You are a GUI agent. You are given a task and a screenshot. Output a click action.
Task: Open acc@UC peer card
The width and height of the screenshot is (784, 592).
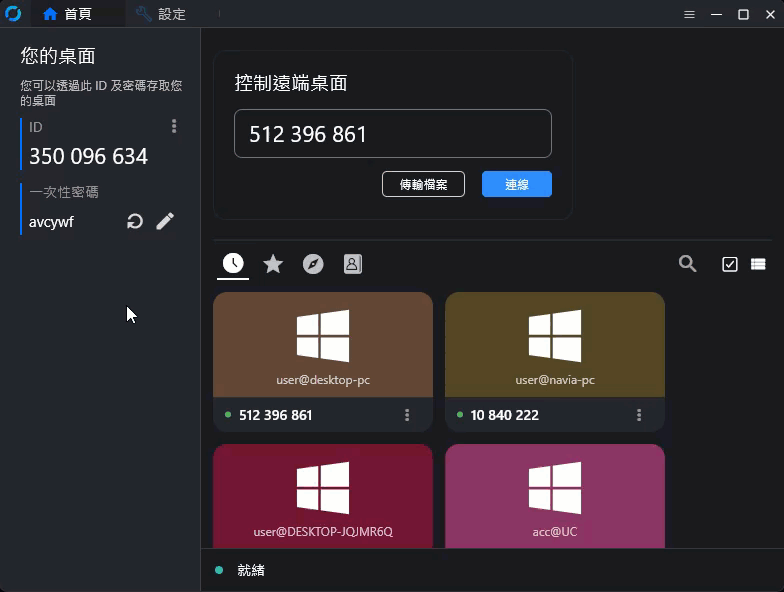[x=554, y=496]
